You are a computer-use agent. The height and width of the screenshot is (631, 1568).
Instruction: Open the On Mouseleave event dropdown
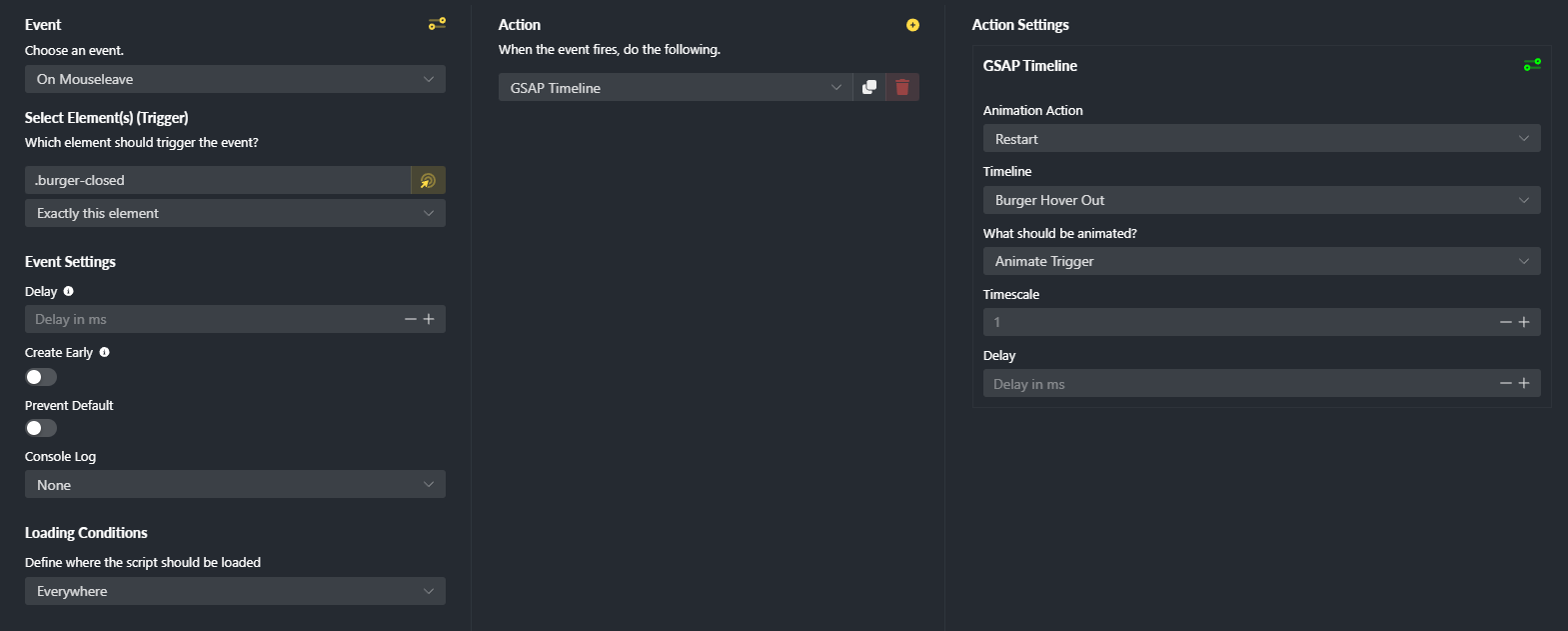235,79
